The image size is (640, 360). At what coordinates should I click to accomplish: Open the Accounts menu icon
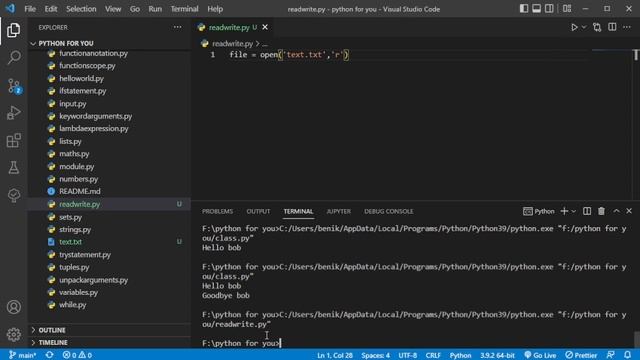(x=13, y=307)
